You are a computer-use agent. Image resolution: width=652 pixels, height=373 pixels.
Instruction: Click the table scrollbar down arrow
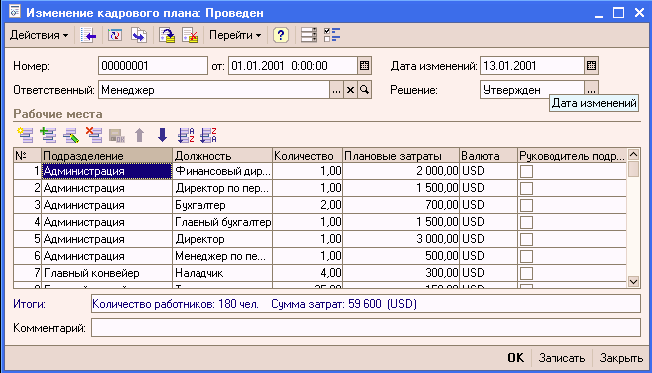point(633,282)
